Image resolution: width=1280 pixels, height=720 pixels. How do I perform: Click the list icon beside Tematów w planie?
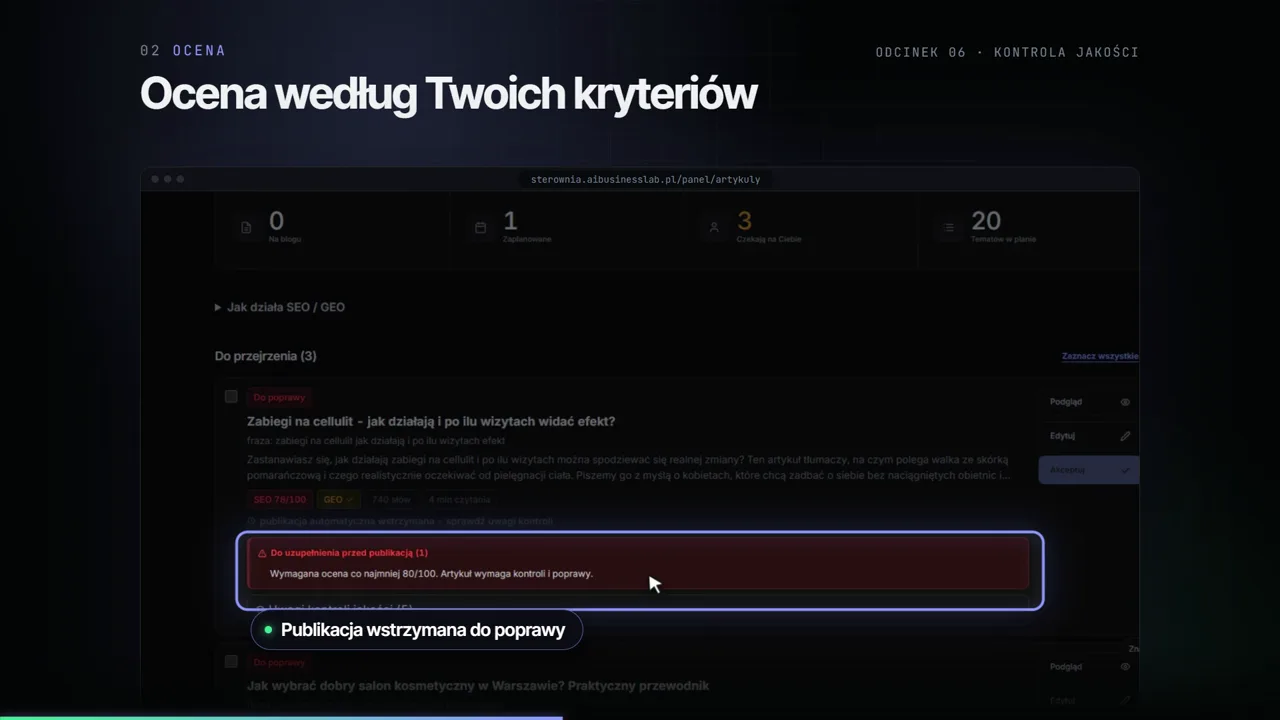pos(948,228)
